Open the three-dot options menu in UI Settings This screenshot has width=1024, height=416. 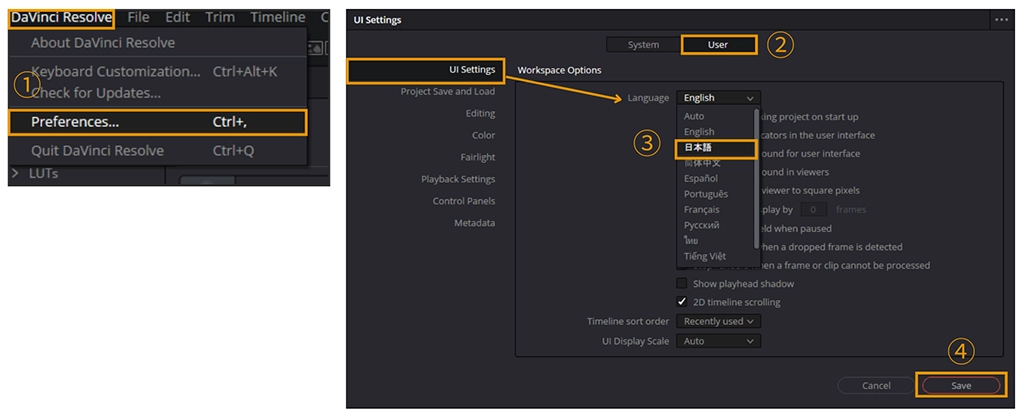[1001, 20]
